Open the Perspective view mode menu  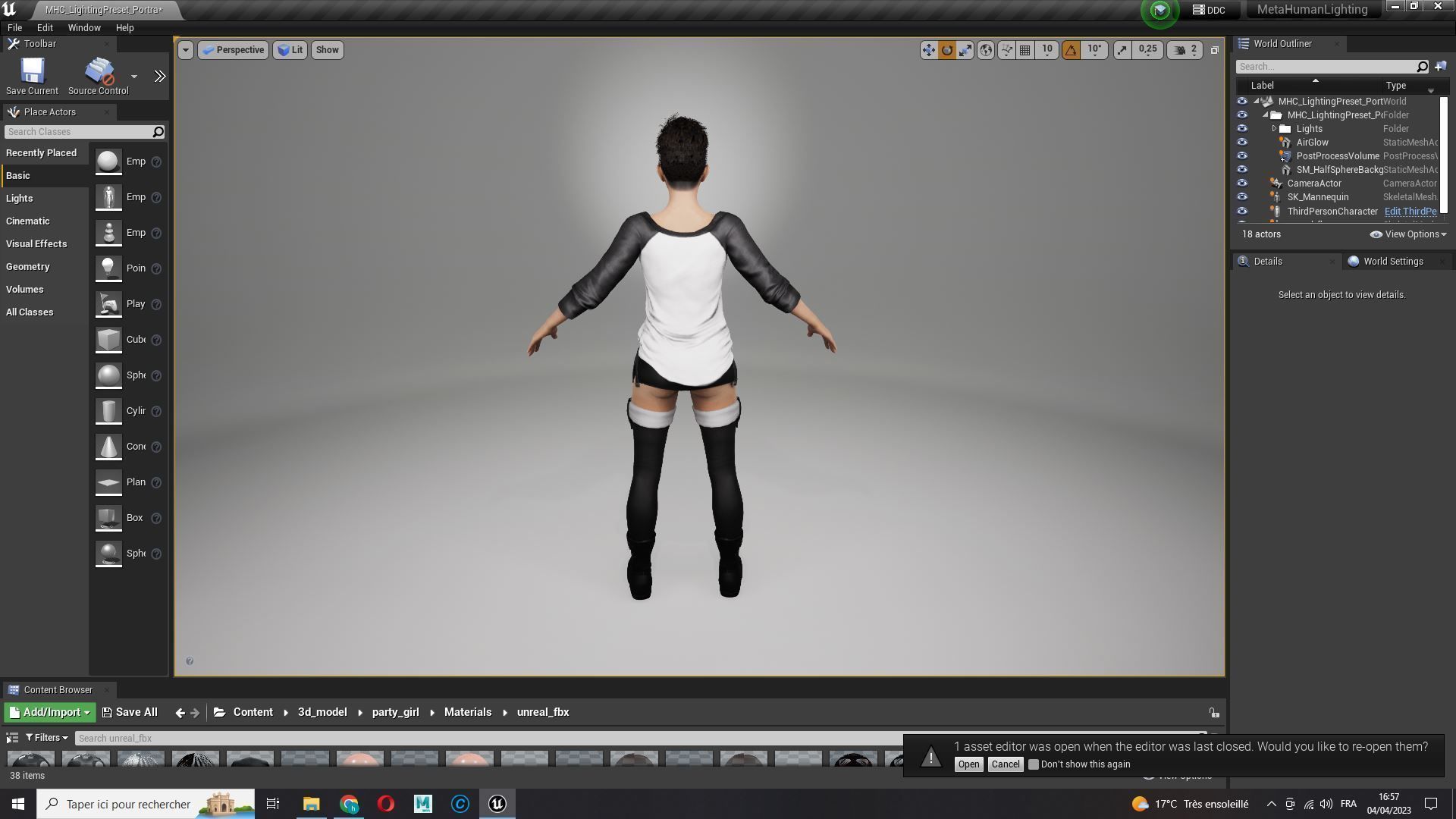234,50
